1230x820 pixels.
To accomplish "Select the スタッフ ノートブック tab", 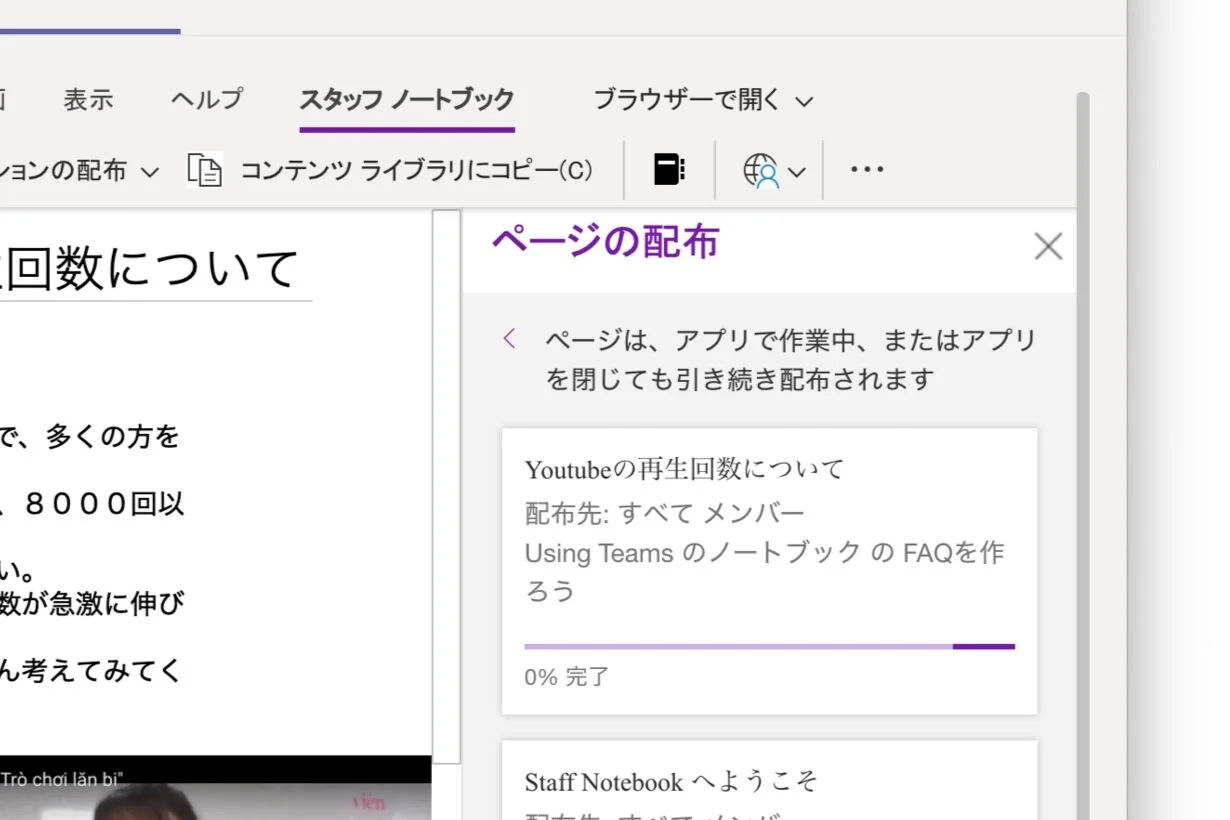I will point(406,99).
